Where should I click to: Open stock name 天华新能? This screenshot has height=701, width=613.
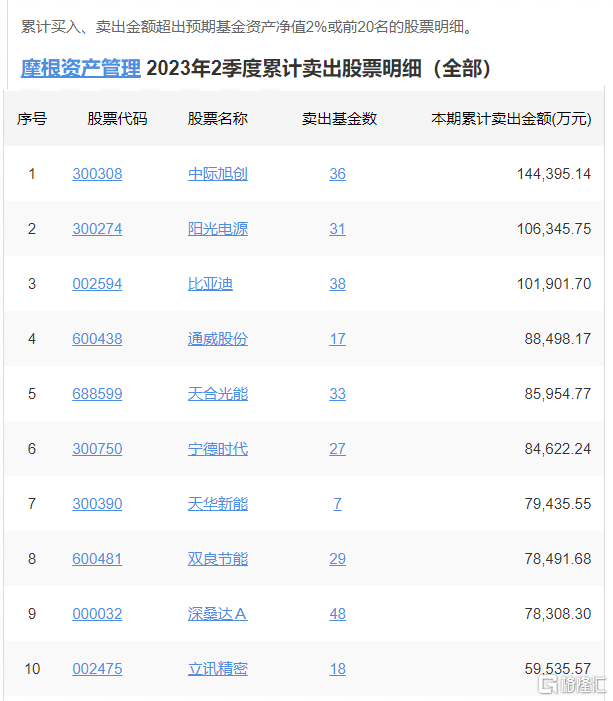tap(218, 504)
